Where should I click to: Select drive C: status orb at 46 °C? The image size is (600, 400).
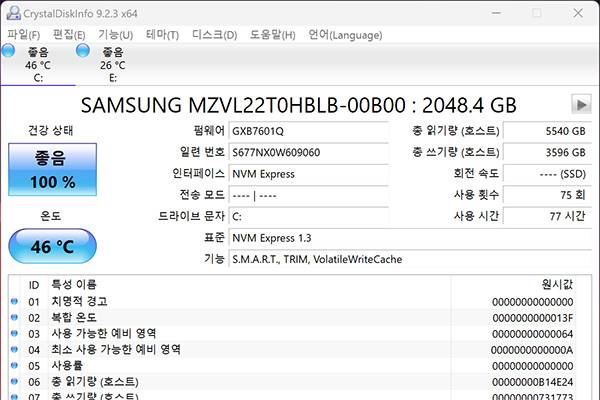[9, 52]
